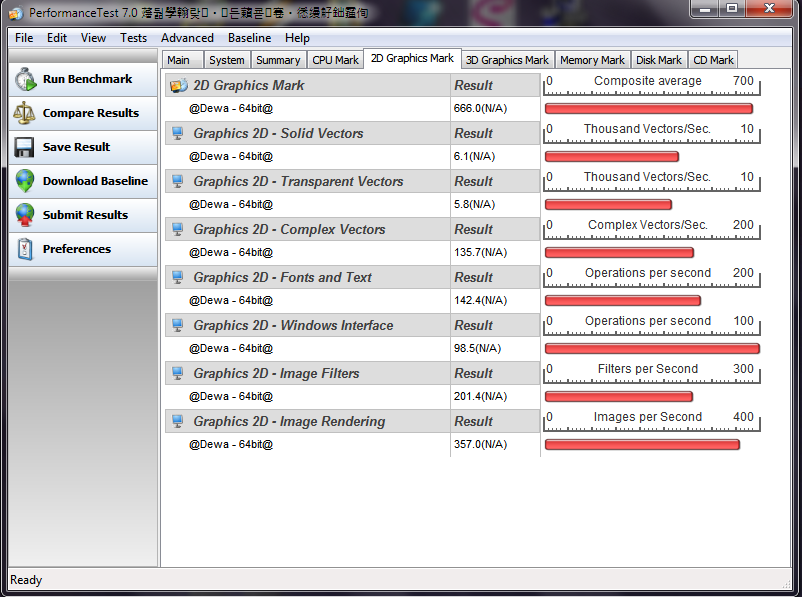Click the 135.7(N/A) result value
The height and width of the screenshot is (597, 802).
(480, 253)
